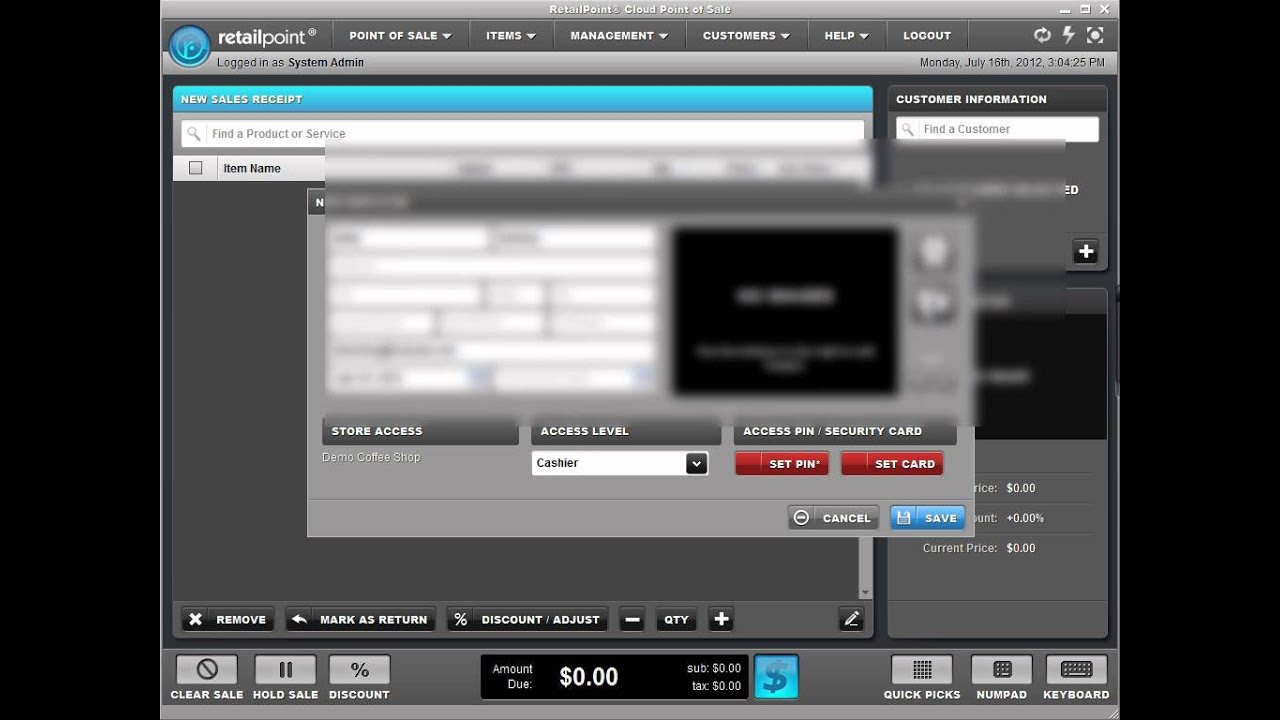Click the plus icon to add customer
The height and width of the screenshot is (720, 1280).
point(1086,252)
